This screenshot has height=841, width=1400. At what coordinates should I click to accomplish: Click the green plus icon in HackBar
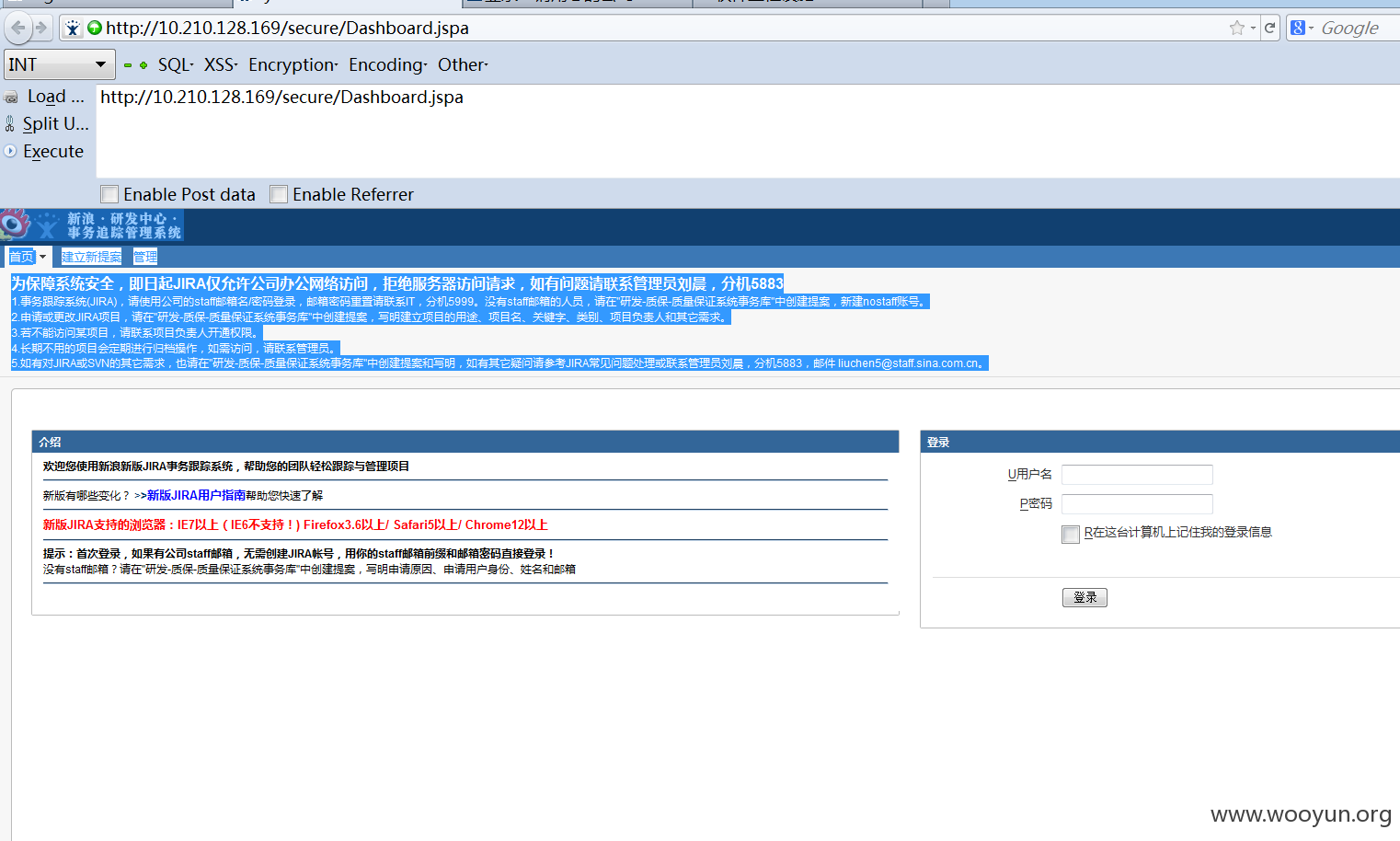pos(143,65)
